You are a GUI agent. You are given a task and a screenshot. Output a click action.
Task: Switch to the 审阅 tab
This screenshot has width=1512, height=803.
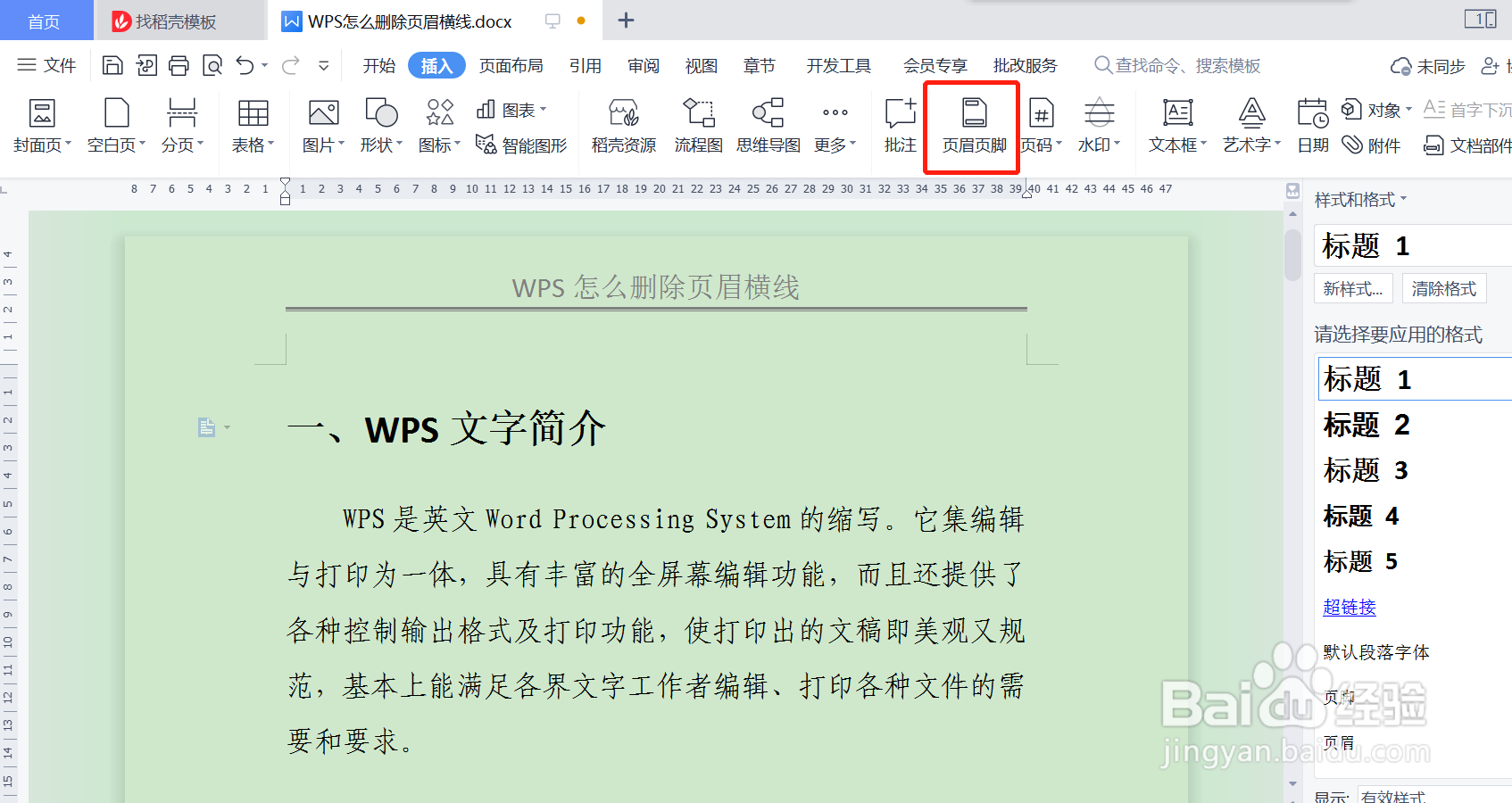[643, 65]
